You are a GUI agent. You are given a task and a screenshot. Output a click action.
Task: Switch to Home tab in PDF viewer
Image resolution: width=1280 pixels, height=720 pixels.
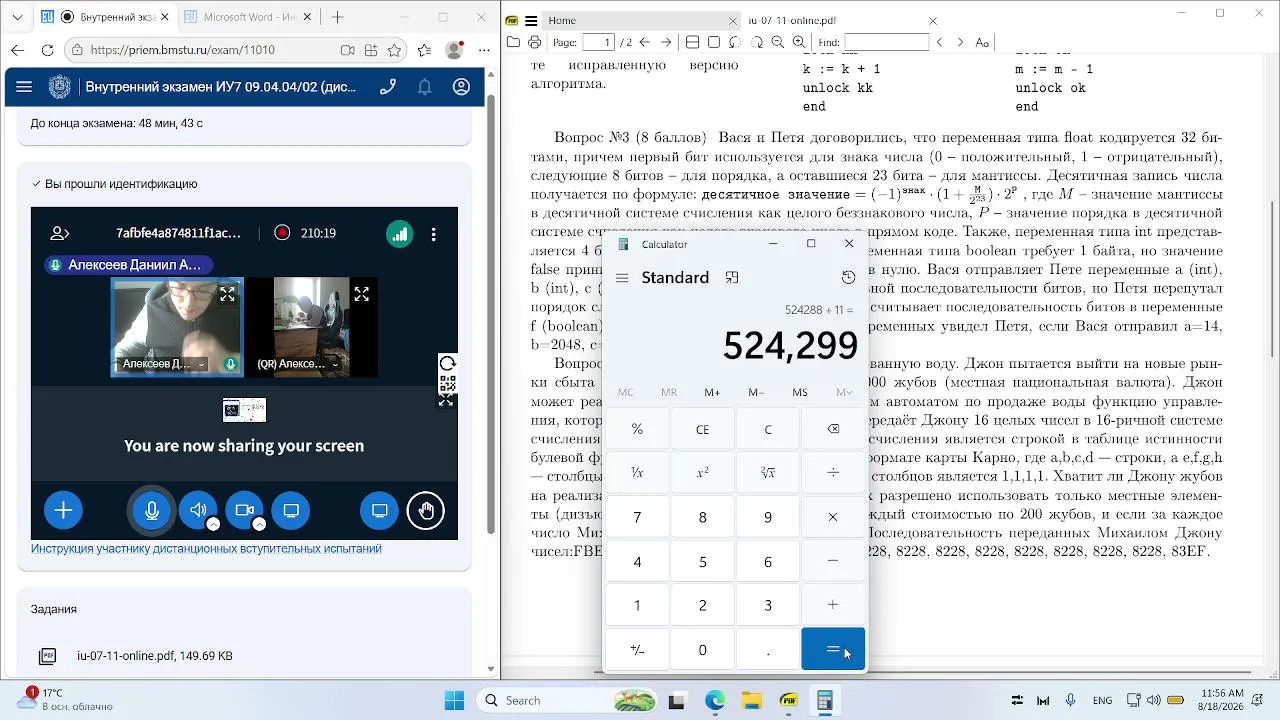tap(562, 20)
